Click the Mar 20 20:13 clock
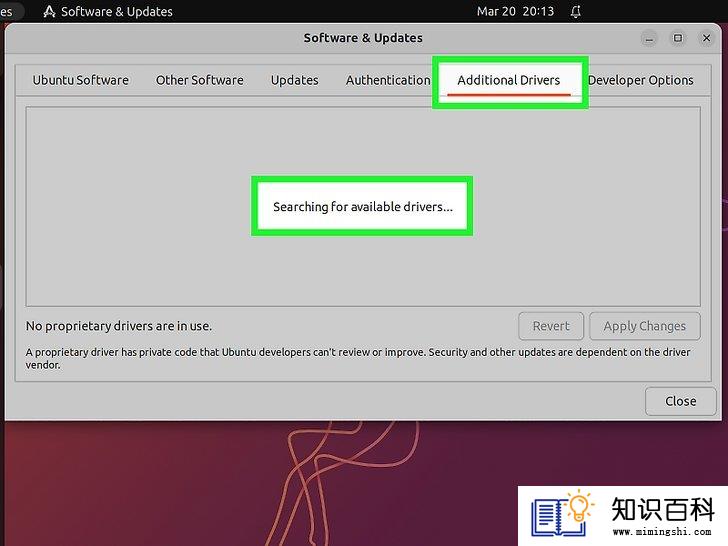Image resolution: width=728 pixels, height=546 pixels. [x=515, y=11]
